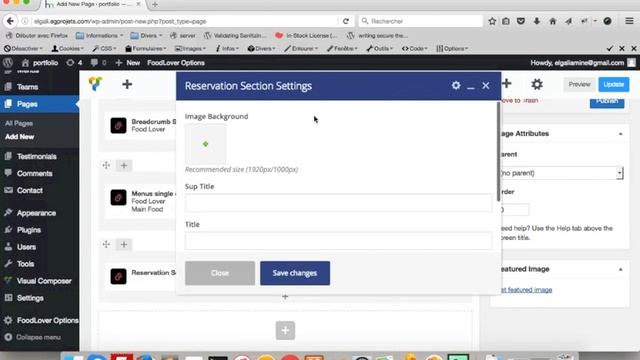The image size is (640, 360).
Task: Open the Outils developer toolbar dropdown
Action: coord(380,49)
